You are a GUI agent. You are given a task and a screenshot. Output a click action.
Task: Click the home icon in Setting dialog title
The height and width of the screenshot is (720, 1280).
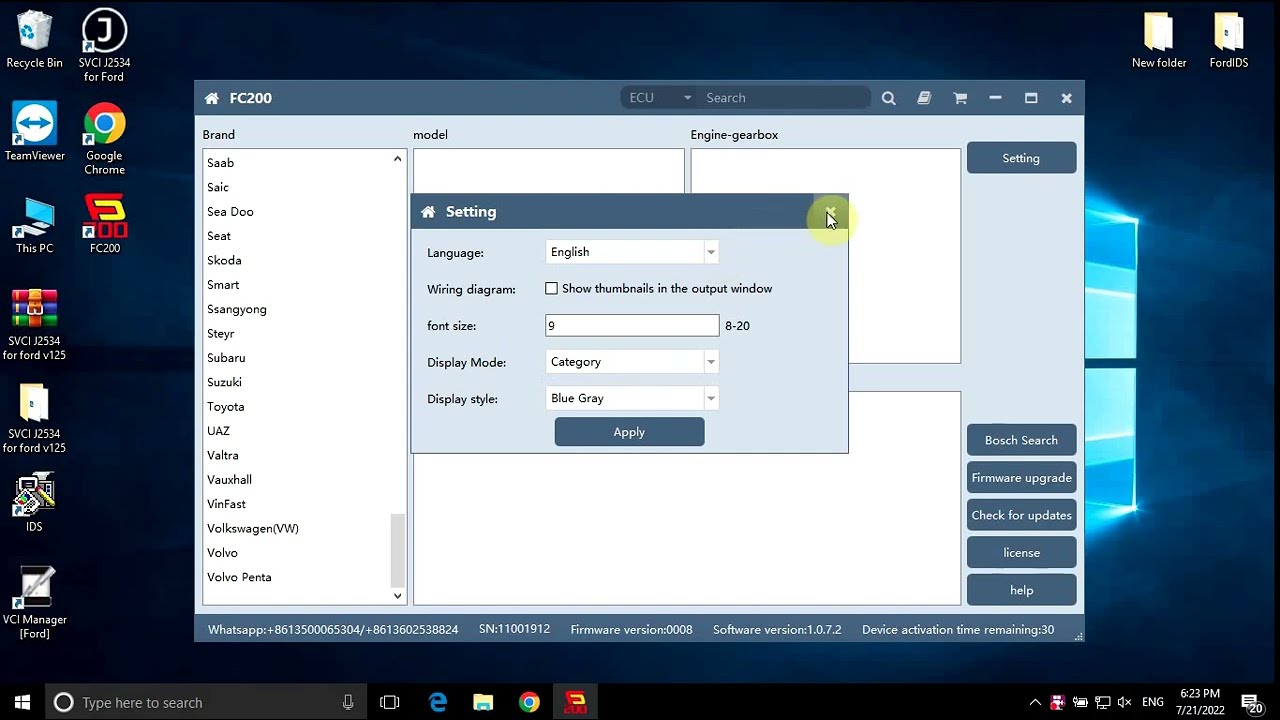tap(428, 212)
